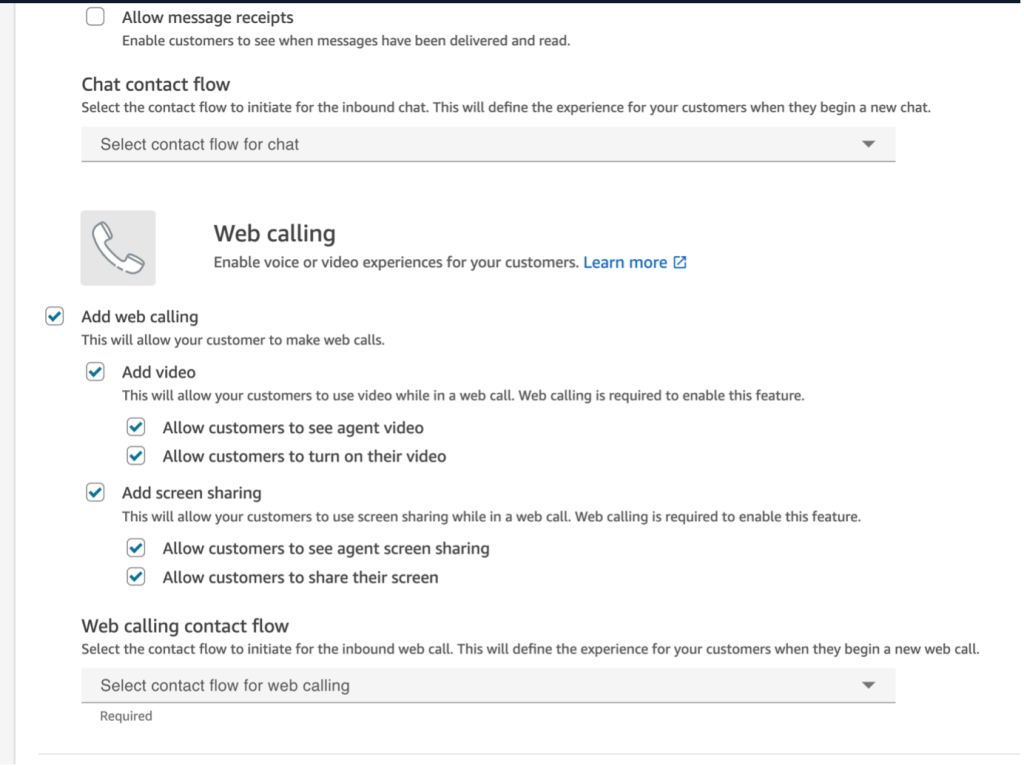The height and width of the screenshot is (766, 1024).
Task: Click the Enable voice or video experiences description
Action: click(x=396, y=263)
